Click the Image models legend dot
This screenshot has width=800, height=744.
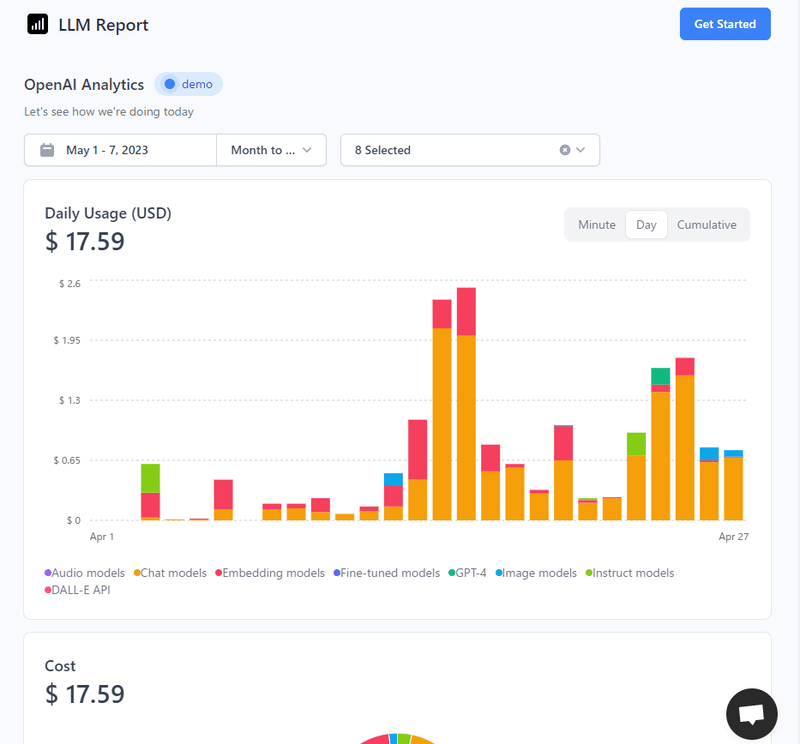(x=498, y=573)
